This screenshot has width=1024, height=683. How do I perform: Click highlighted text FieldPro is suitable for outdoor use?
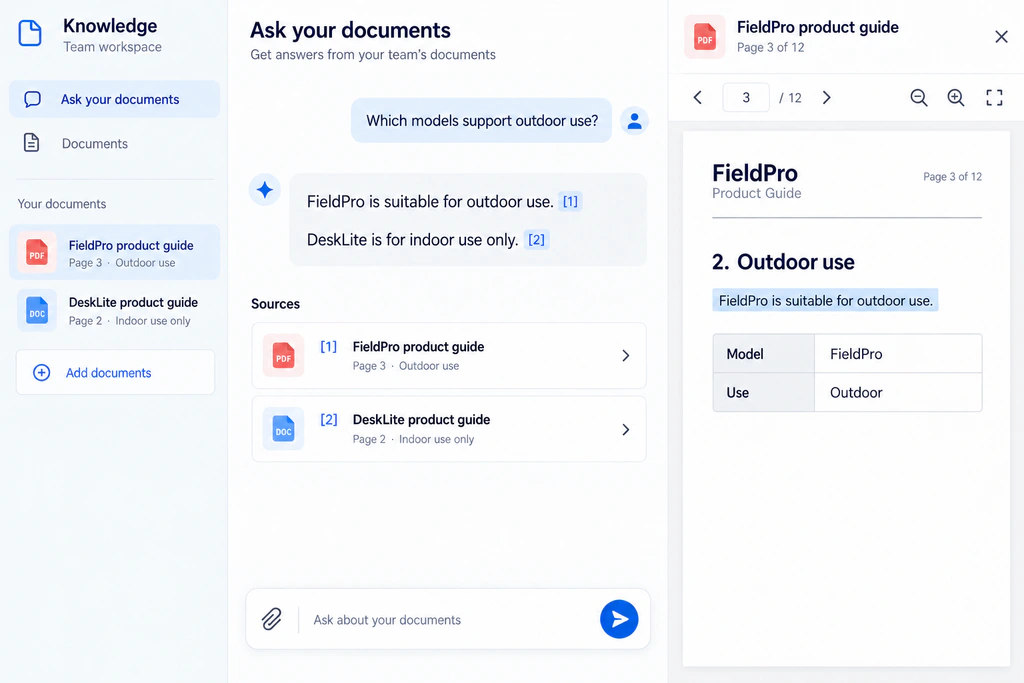pos(825,300)
